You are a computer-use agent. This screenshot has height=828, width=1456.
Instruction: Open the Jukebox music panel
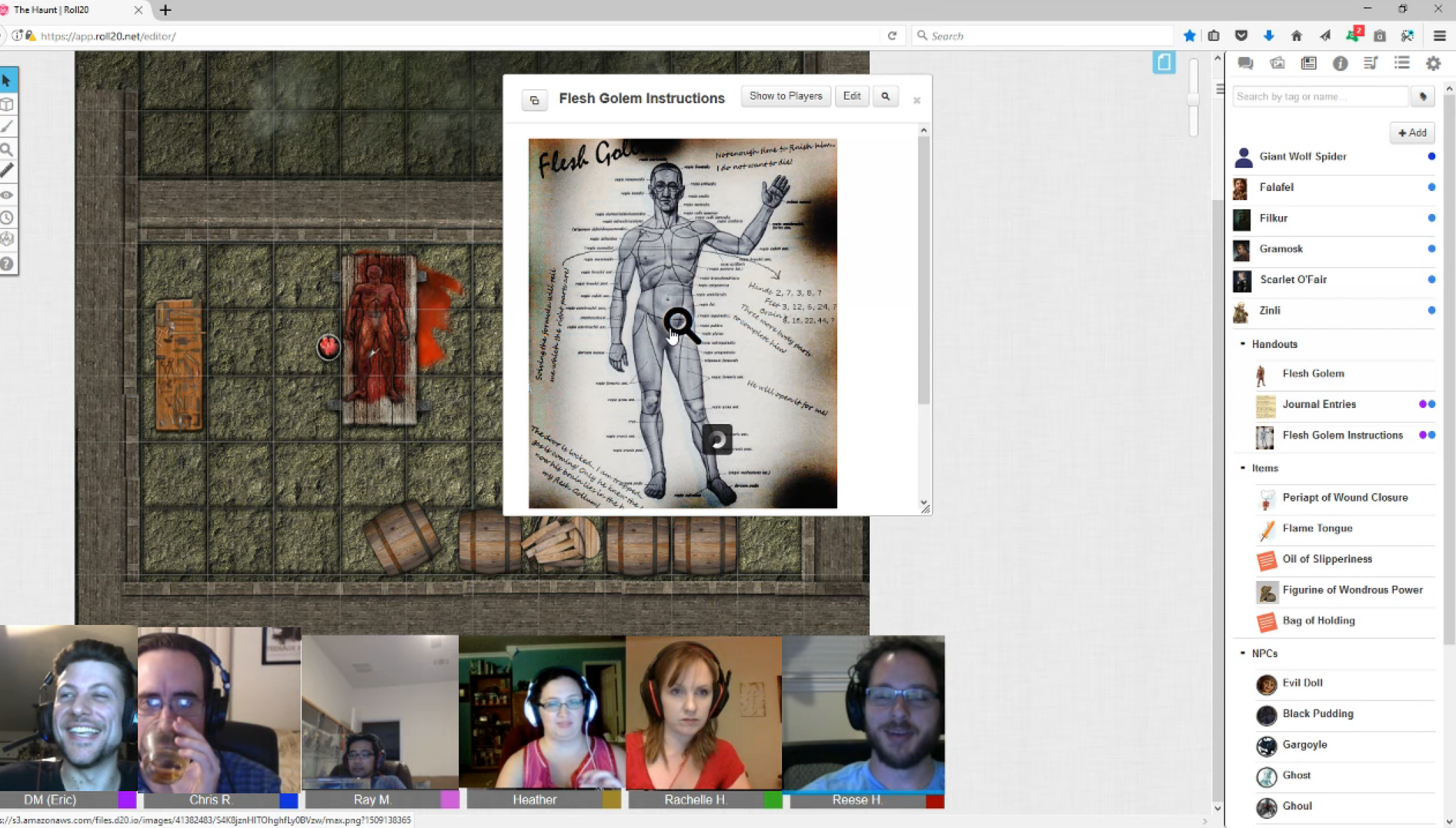click(x=1371, y=64)
